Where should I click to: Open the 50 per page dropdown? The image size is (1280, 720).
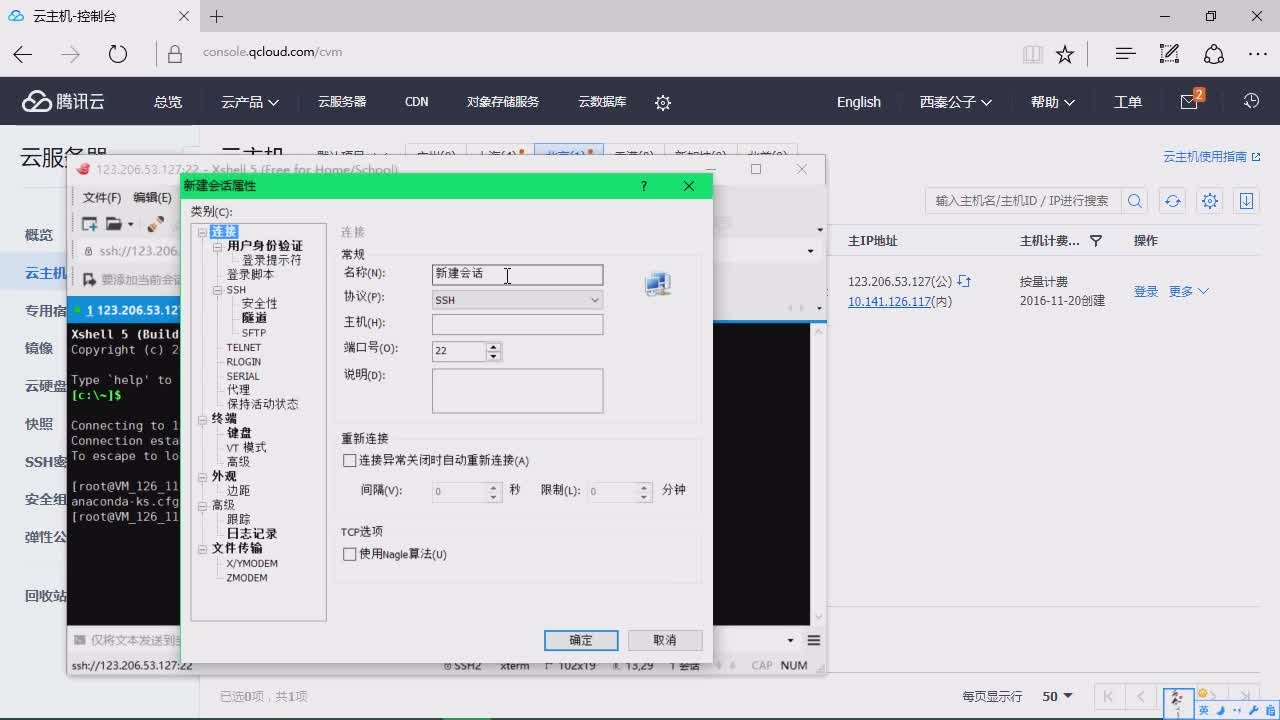1057,696
